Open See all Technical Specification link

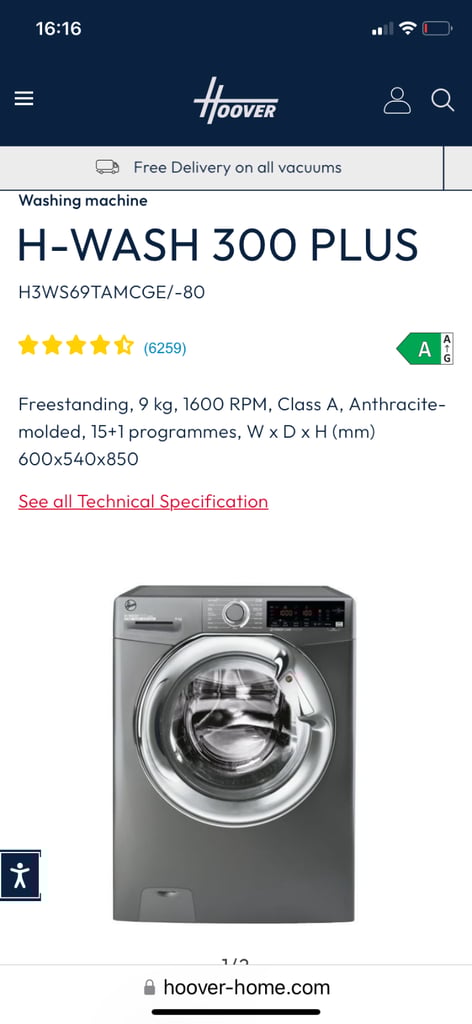[143, 502]
